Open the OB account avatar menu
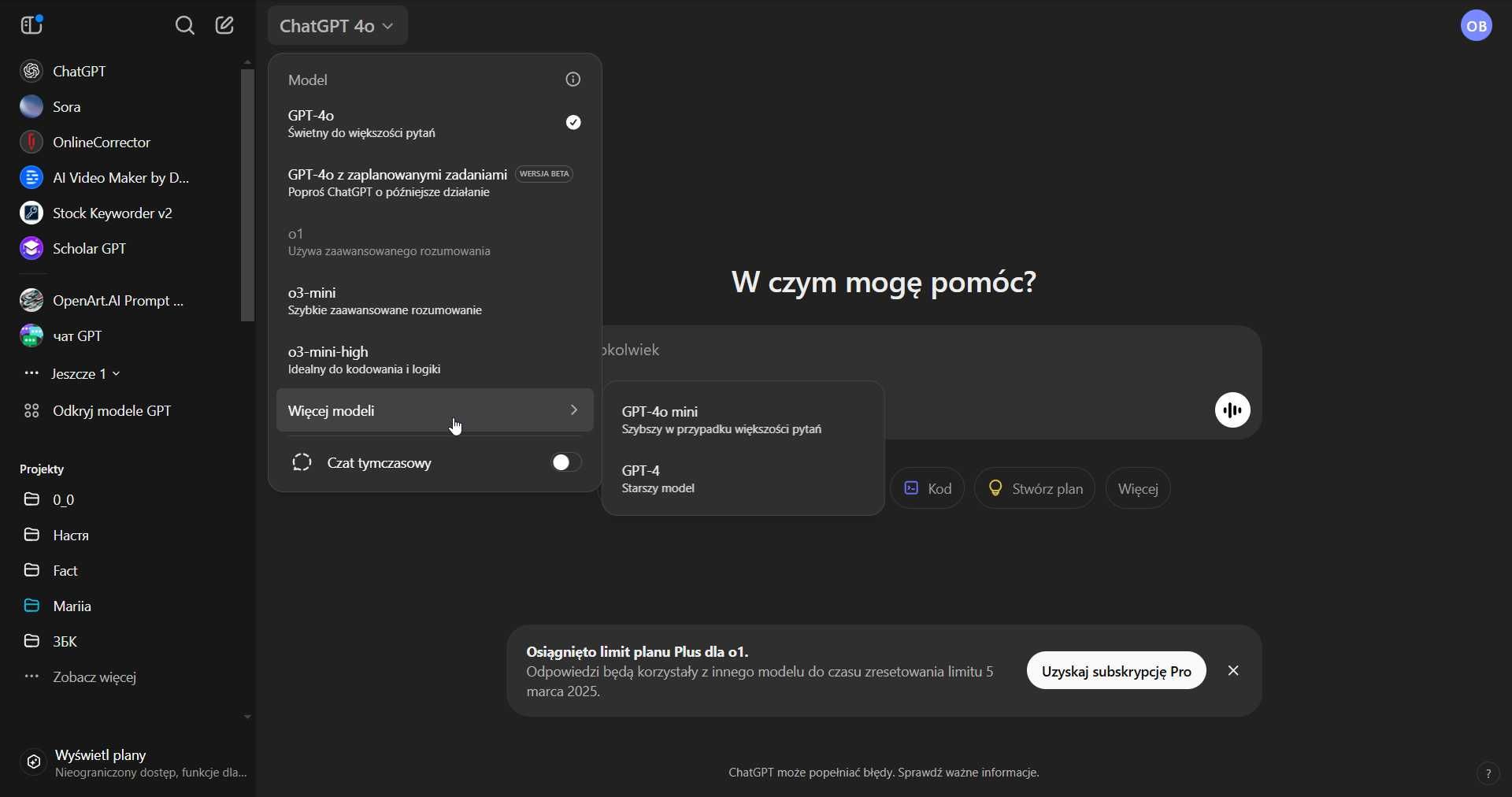 [x=1478, y=26]
